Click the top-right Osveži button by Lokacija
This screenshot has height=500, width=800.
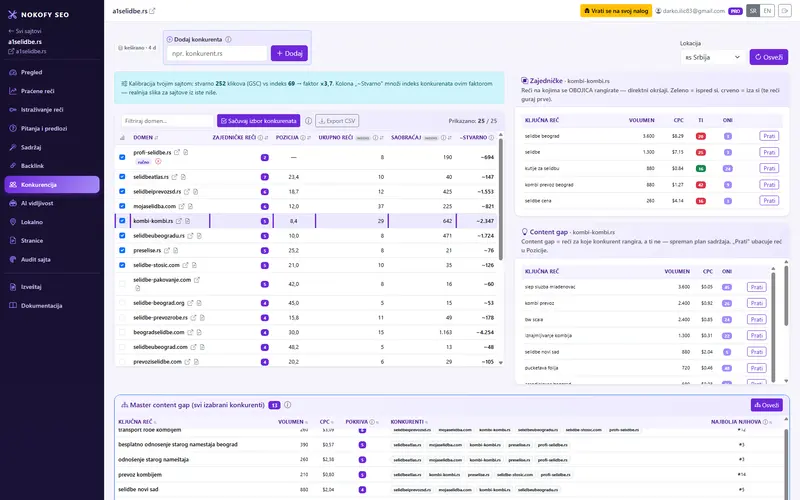[768, 57]
